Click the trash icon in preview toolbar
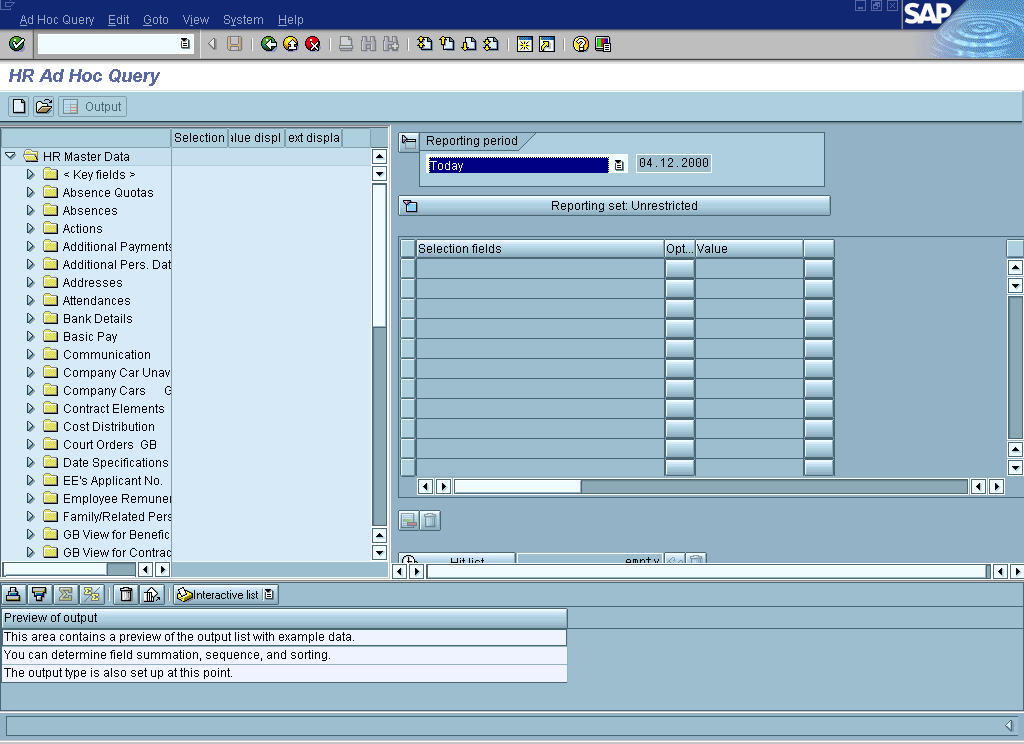 pos(126,594)
